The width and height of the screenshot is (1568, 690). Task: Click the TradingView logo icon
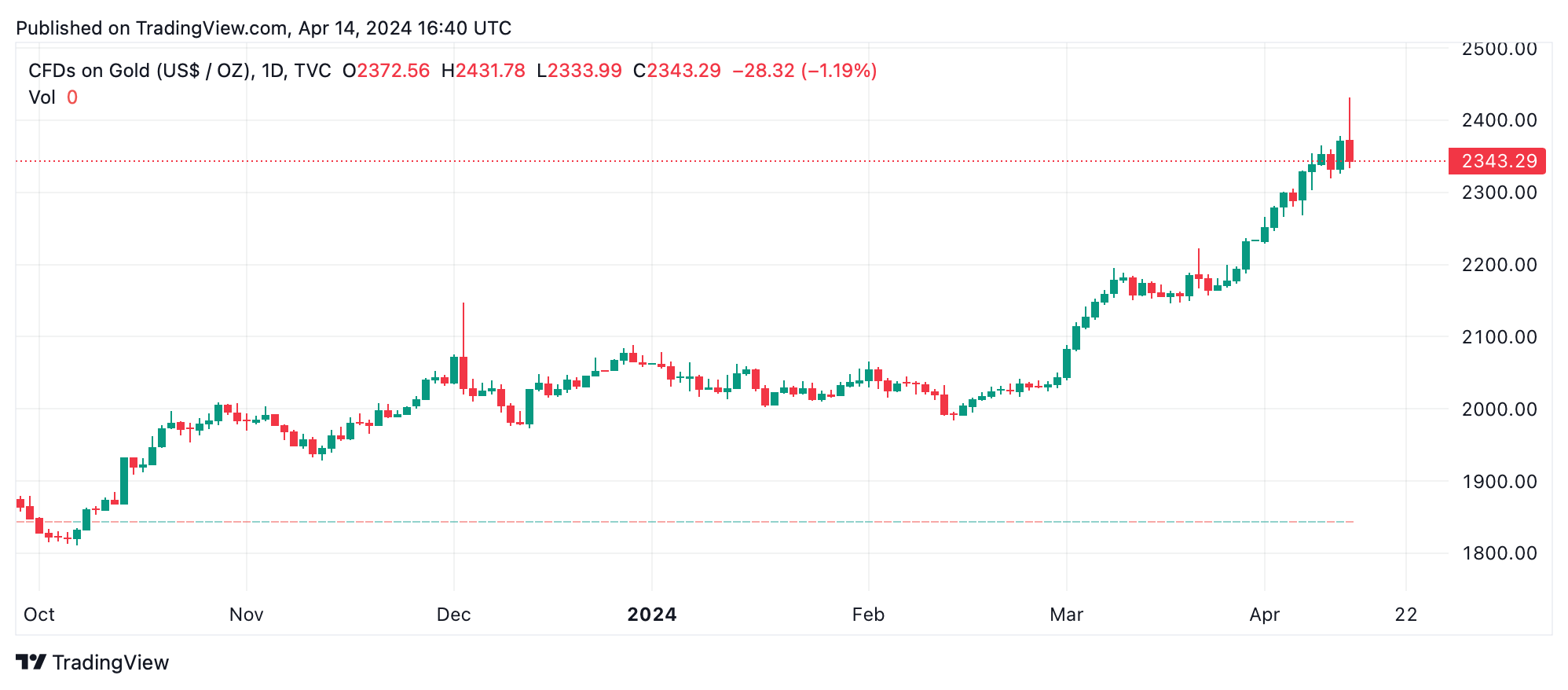pos(31,662)
